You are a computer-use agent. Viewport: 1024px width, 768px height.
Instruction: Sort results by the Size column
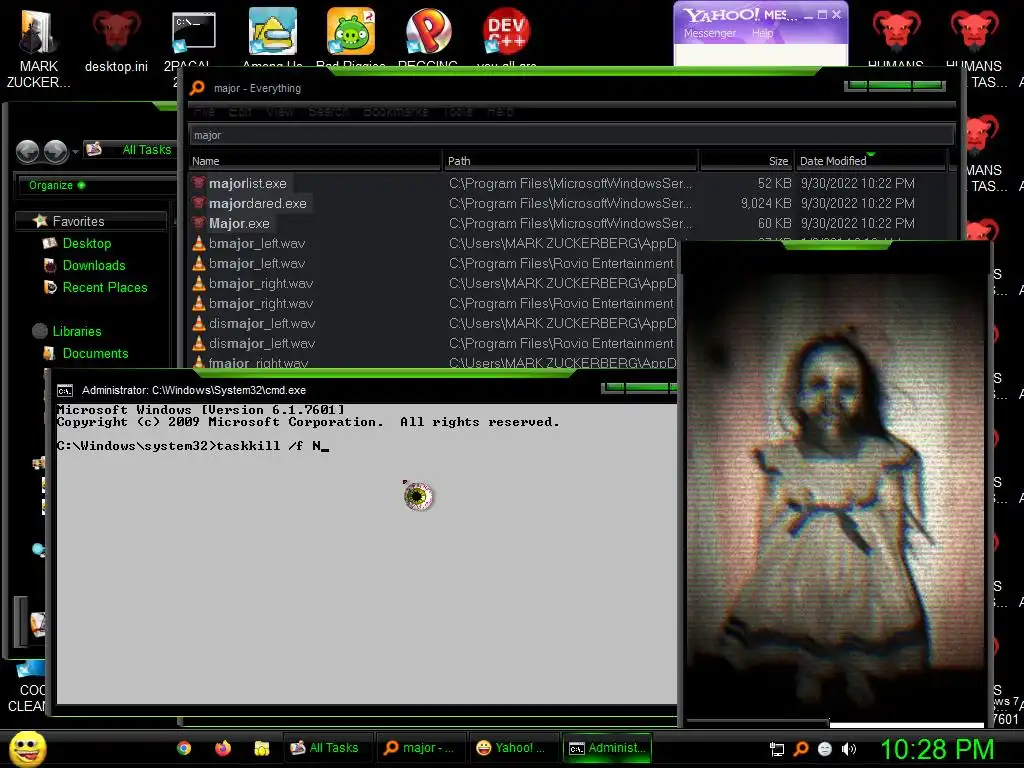click(747, 161)
